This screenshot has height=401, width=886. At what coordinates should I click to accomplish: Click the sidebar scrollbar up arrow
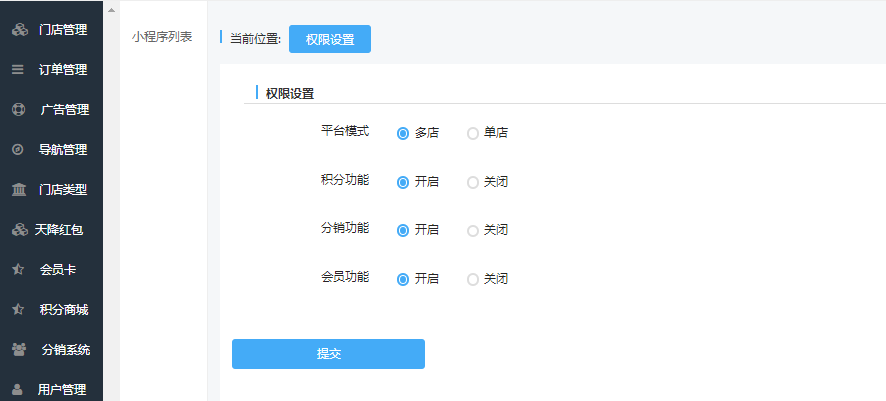(111, 10)
